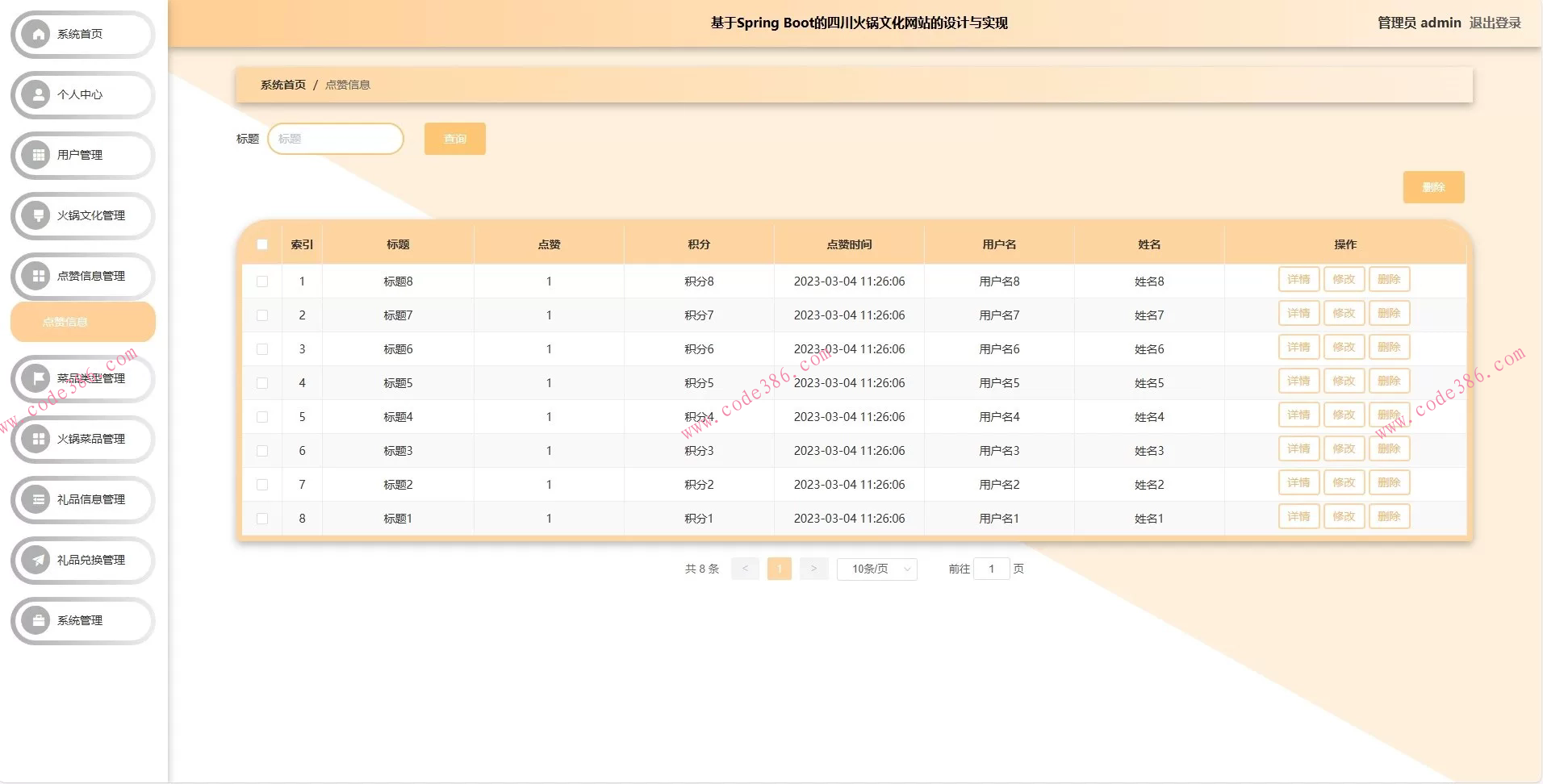This screenshot has height=784, width=1543.
Task: Click the grid icon for 用户管理
Action: 36,155
